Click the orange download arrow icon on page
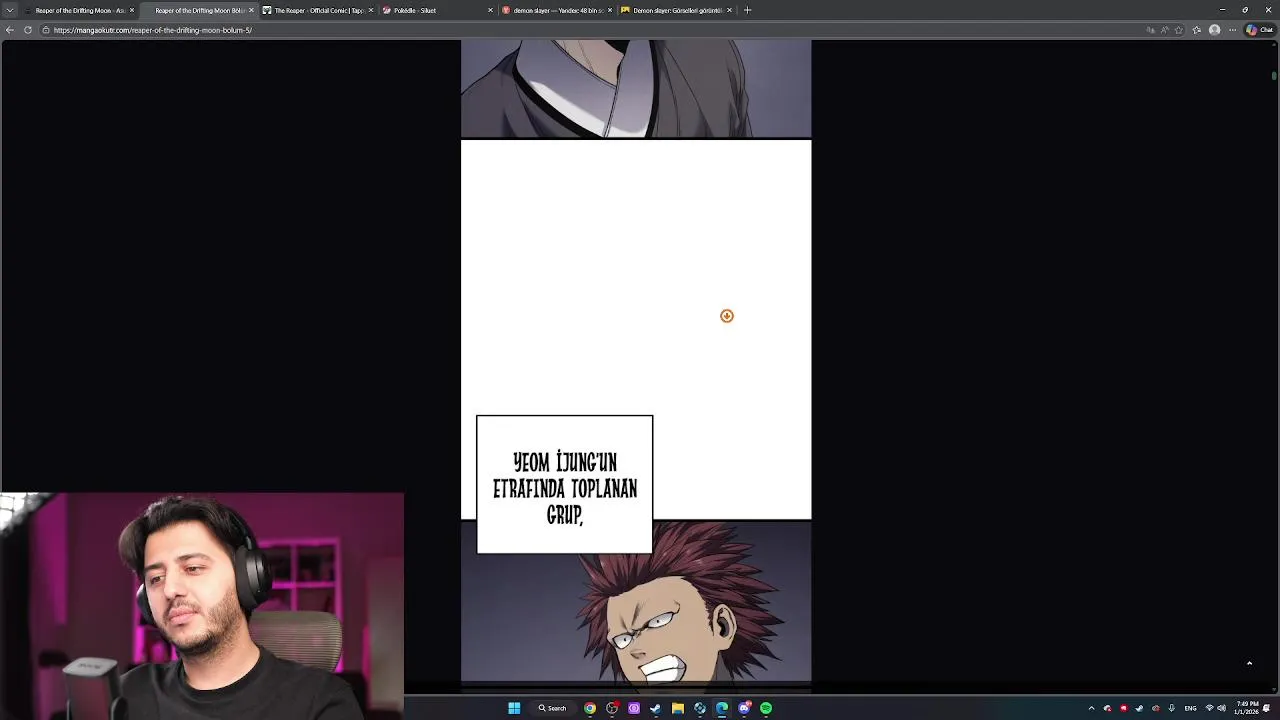This screenshot has width=1280, height=720. pos(727,316)
